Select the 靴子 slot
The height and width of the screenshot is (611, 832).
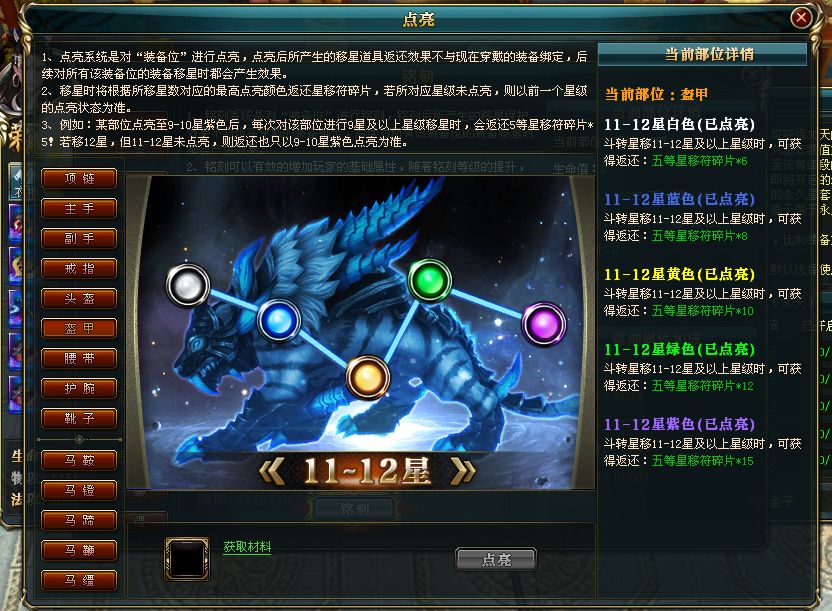79,419
